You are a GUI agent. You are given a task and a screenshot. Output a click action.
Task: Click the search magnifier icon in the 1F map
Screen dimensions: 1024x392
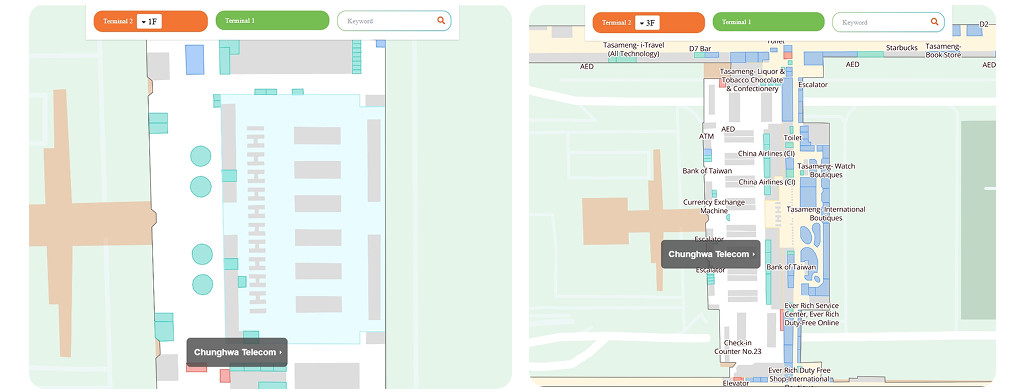tap(441, 21)
